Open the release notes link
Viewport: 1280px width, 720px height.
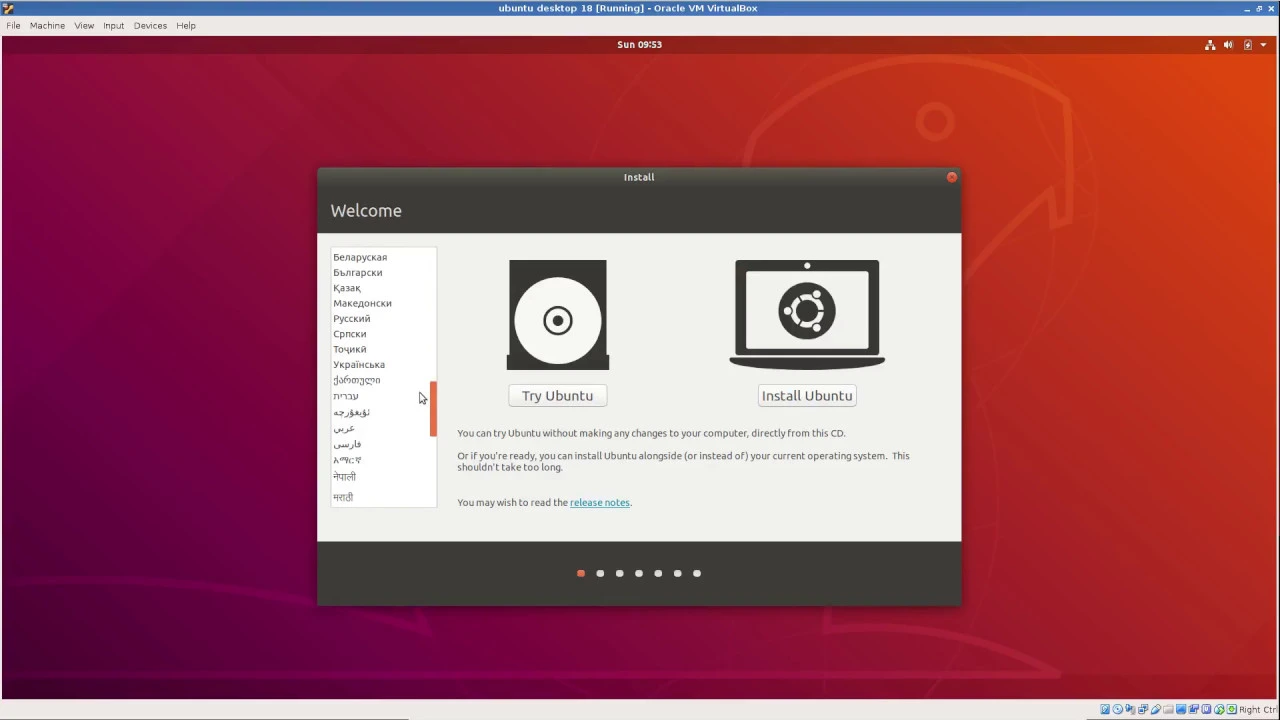(x=600, y=502)
